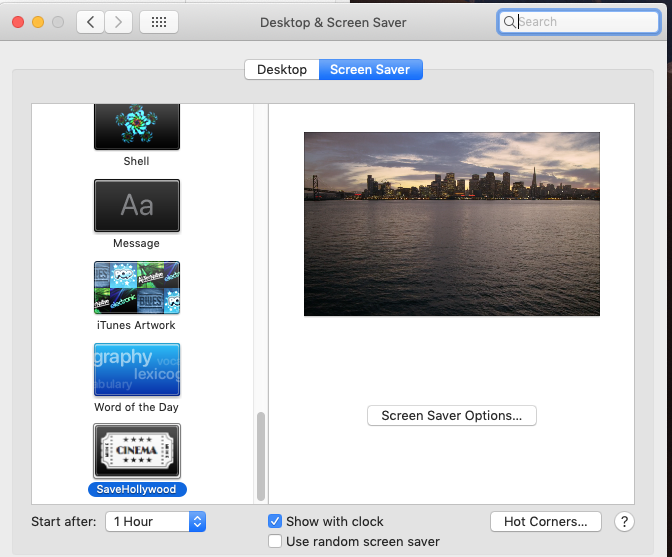Viewport: 672px width, 557px height.
Task: Go forward with the right arrow button
Action: click(x=119, y=21)
